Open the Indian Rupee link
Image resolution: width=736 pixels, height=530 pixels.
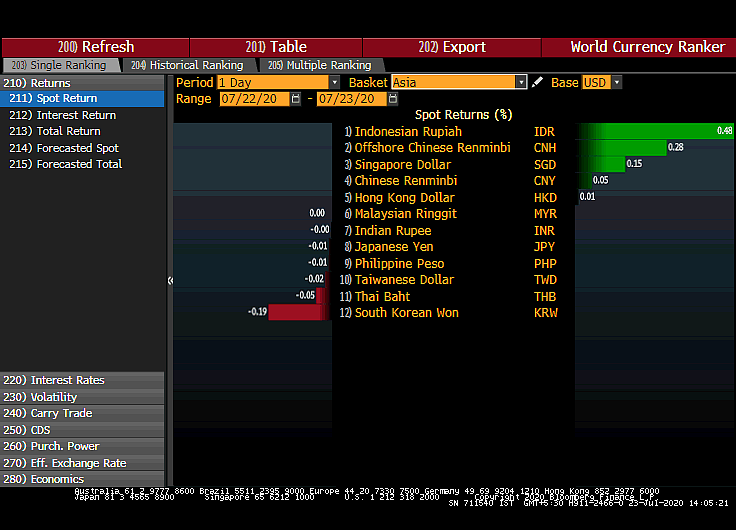393,230
